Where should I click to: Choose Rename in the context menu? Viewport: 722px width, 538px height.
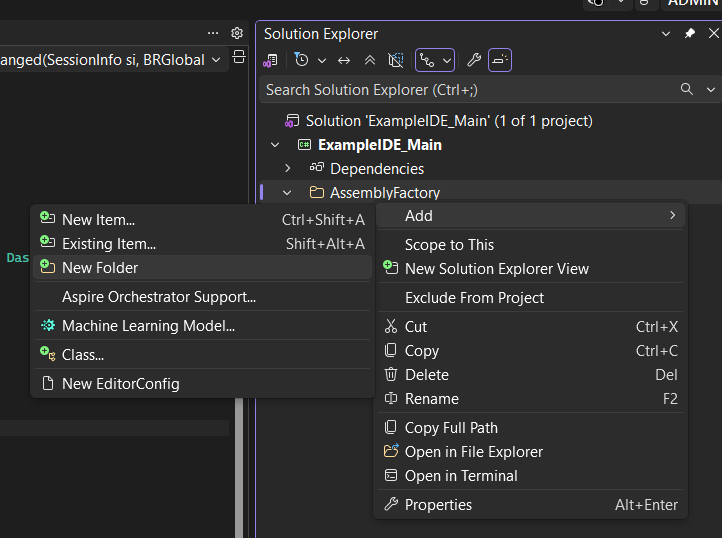530,398
